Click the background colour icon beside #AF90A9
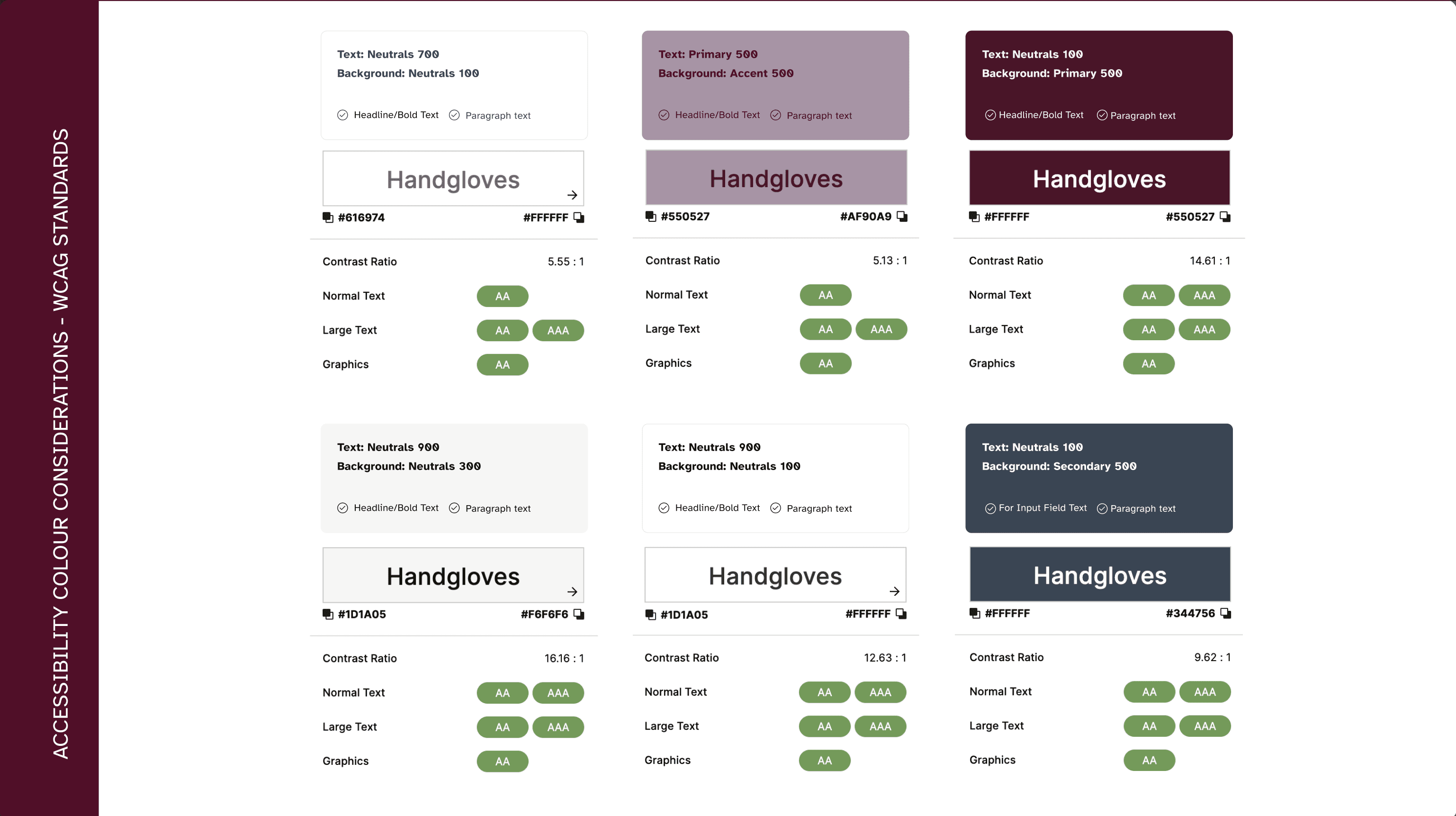This screenshot has width=1456, height=816. 902,217
